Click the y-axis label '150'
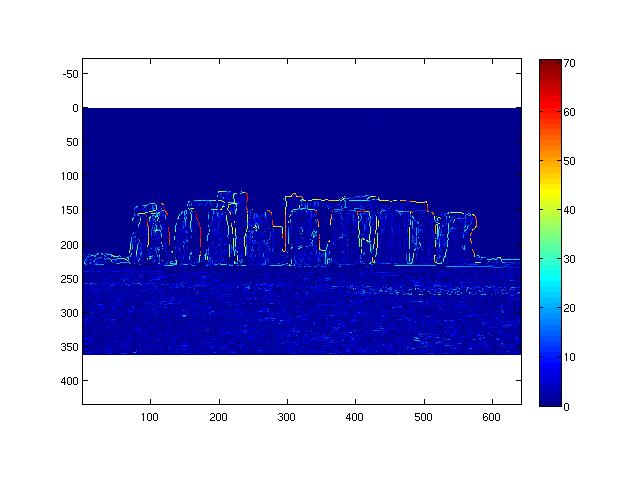The width and height of the screenshot is (640, 480). click(69, 210)
